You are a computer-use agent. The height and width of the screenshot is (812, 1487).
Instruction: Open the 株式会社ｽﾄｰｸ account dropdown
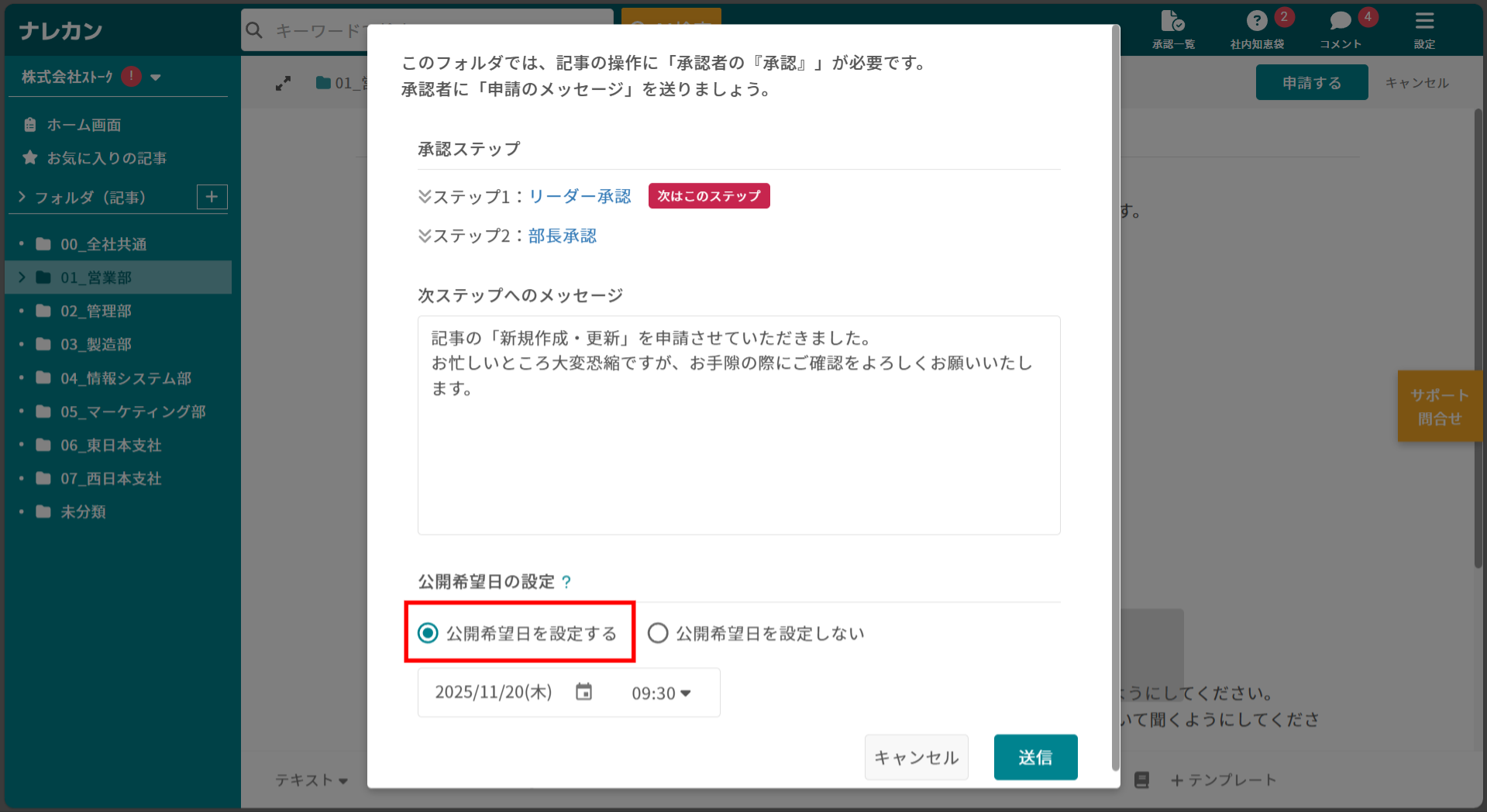coord(157,76)
